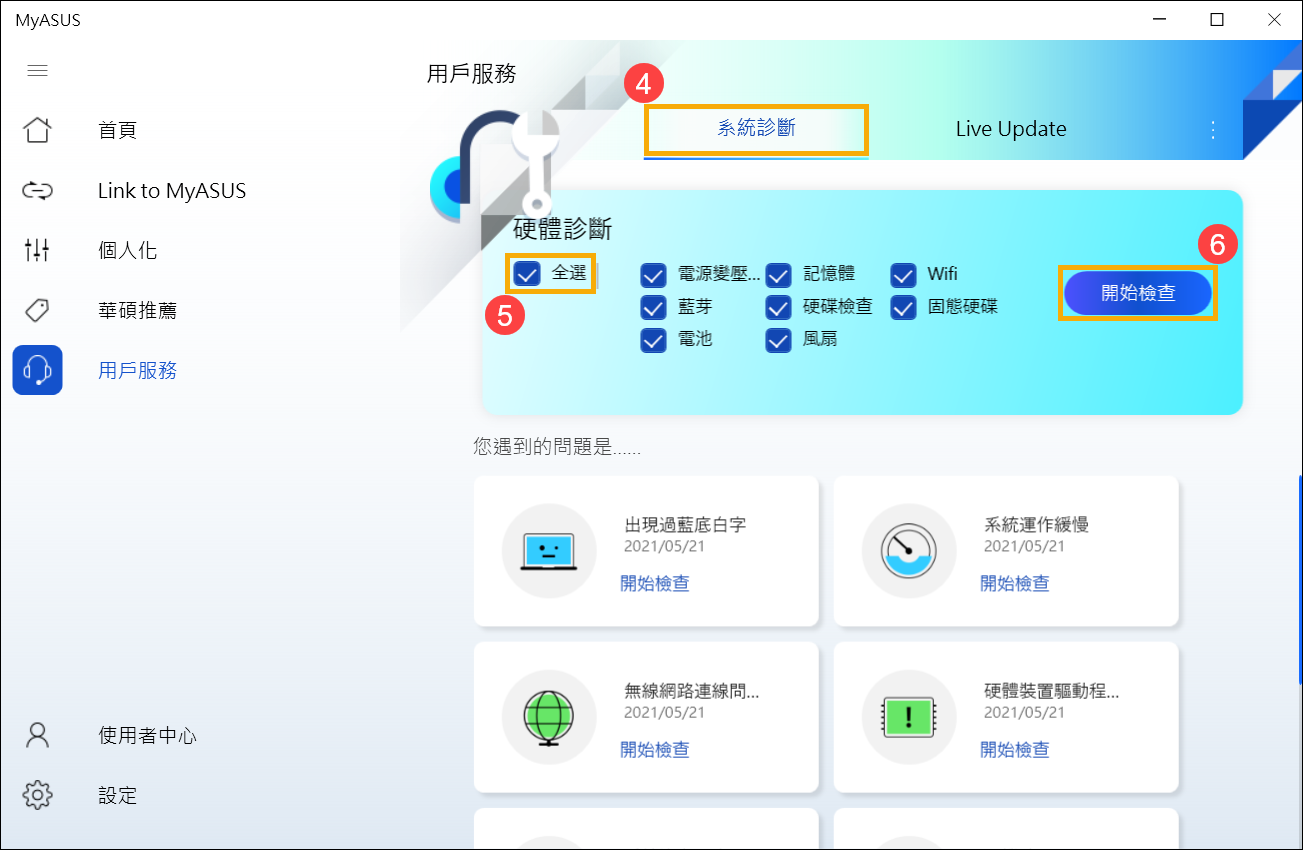The height and width of the screenshot is (850, 1303).
Task: Maximize the MyASUS window
Action: point(1217,20)
